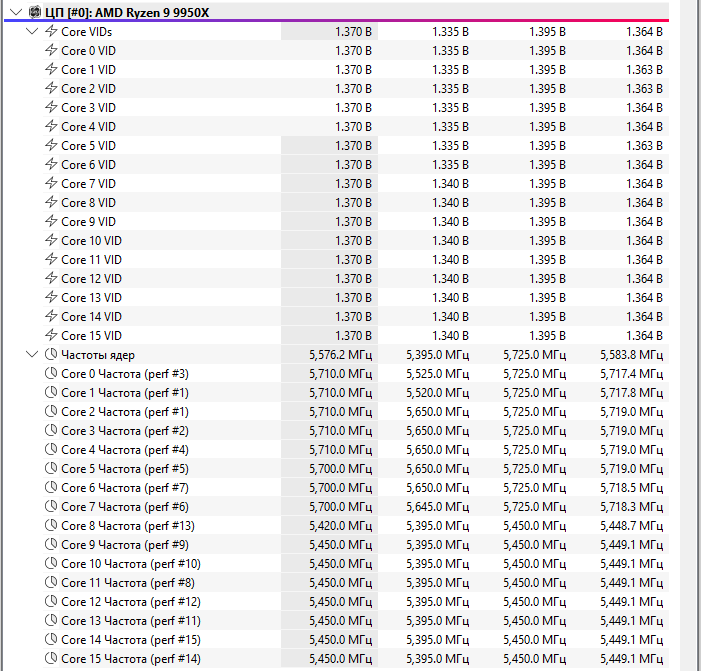This screenshot has width=701, height=671.
Task: Collapse the Core VIDs group
Action: (x=32, y=31)
